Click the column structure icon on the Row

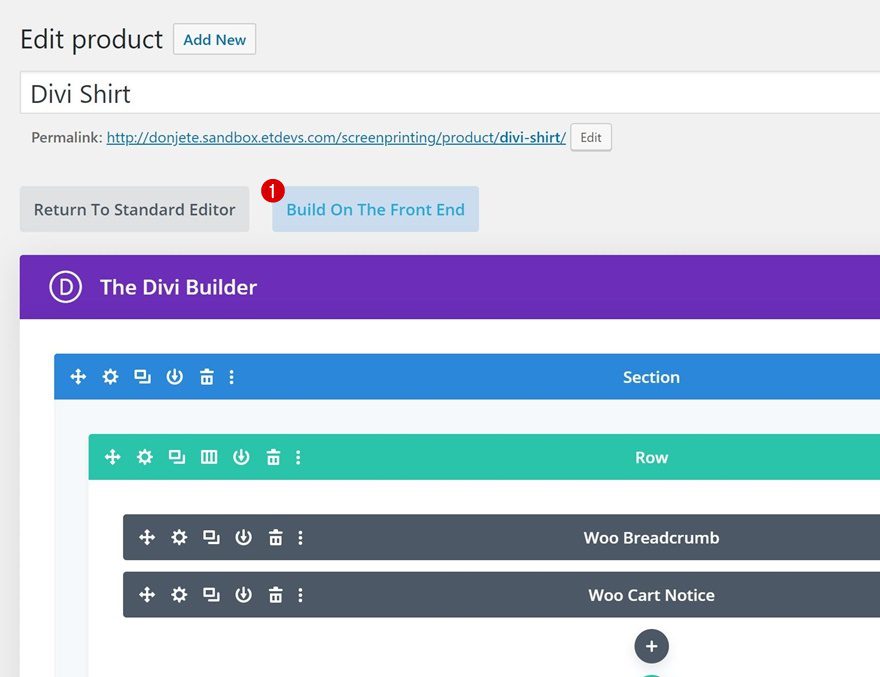pyautogui.click(x=208, y=457)
